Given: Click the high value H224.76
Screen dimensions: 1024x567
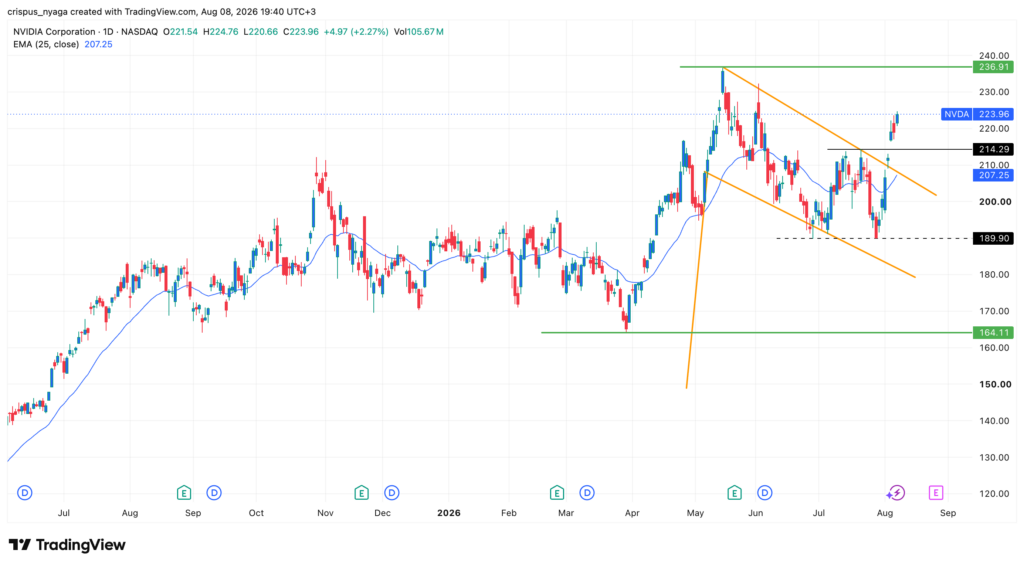Looking at the screenshot, I should click(x=221, y=31).
